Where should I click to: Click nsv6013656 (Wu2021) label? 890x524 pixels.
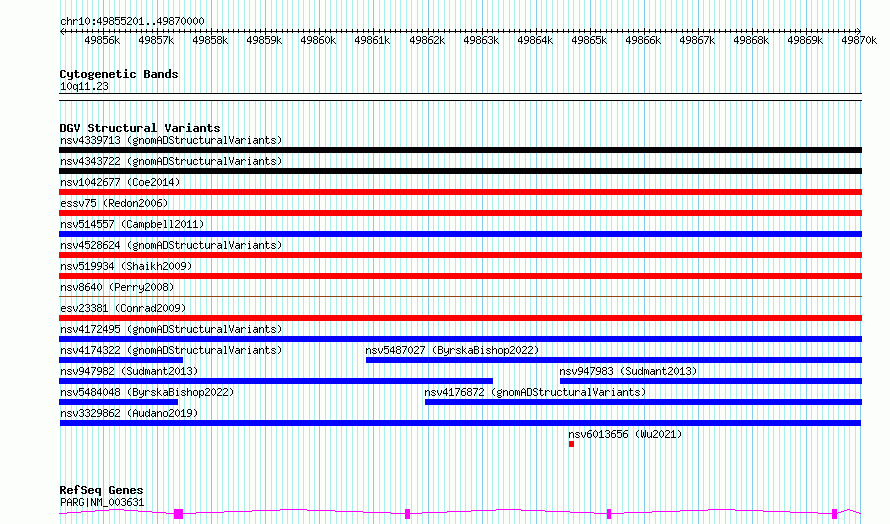click(625, 434)
